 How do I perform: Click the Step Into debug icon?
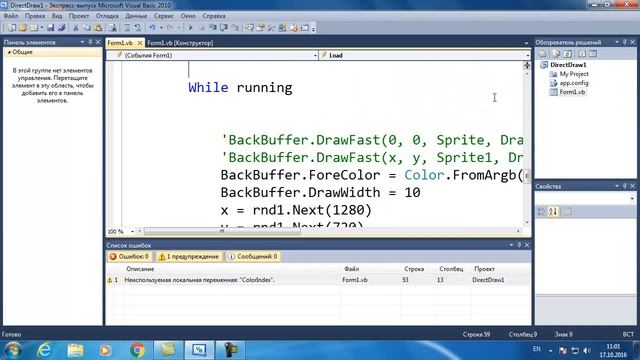tap(213, 28)
